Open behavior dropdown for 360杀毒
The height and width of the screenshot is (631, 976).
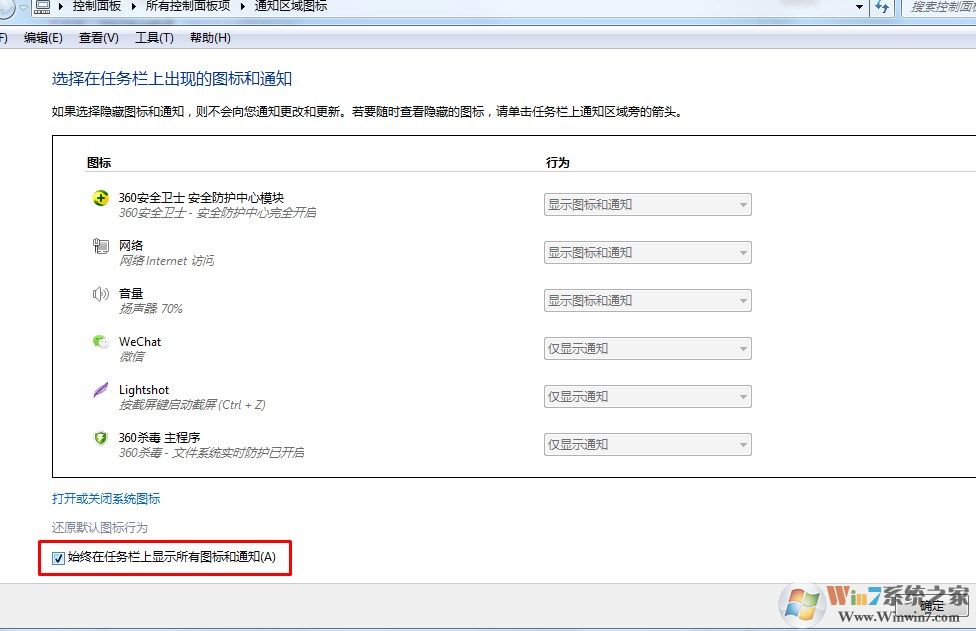coord(647,444)
